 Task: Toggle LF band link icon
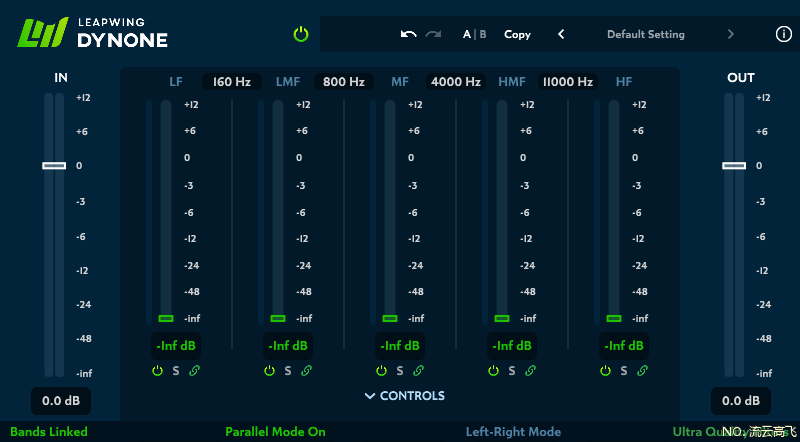tap(194, 371)
